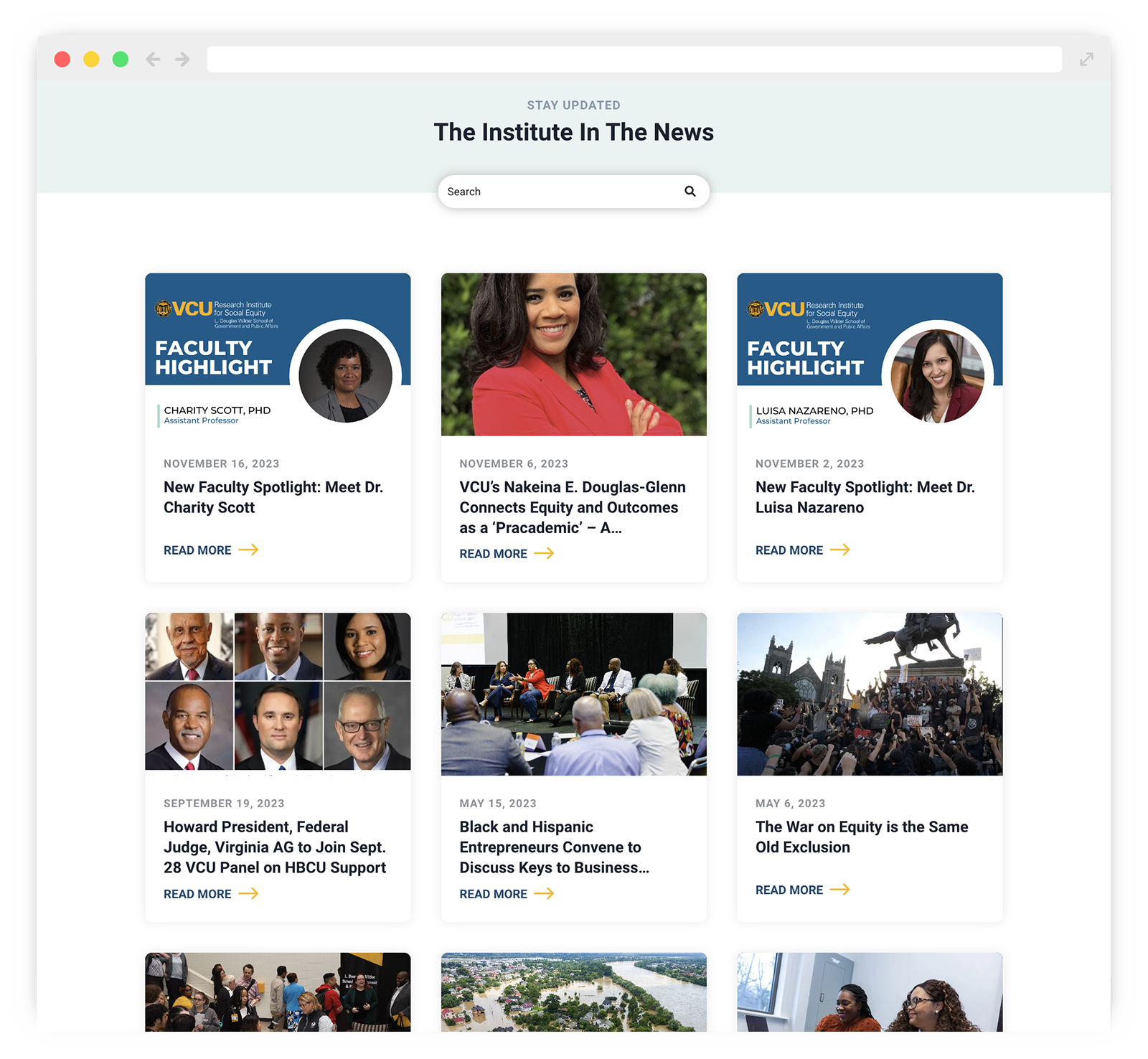
Task: Open headline New Faculty Spotlight: Charity Scott
Action: [273, 497]
